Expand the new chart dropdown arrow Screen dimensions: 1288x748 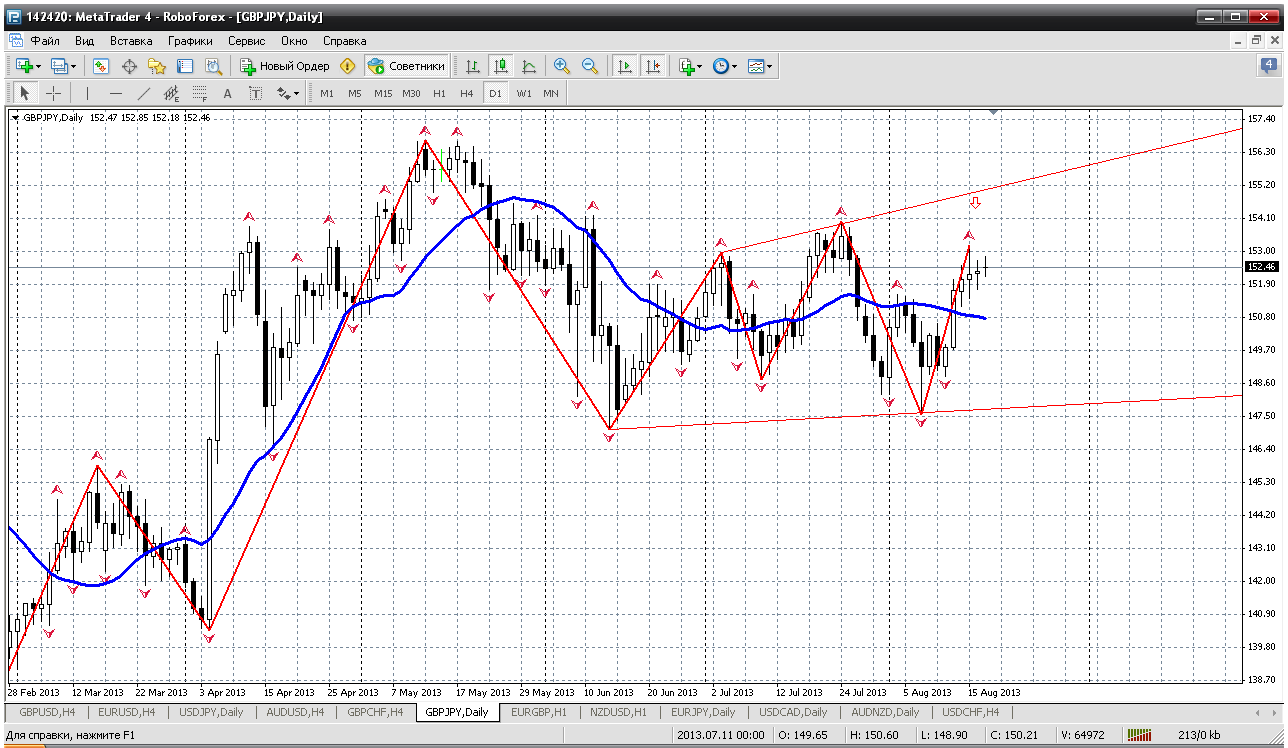(39, 67)
